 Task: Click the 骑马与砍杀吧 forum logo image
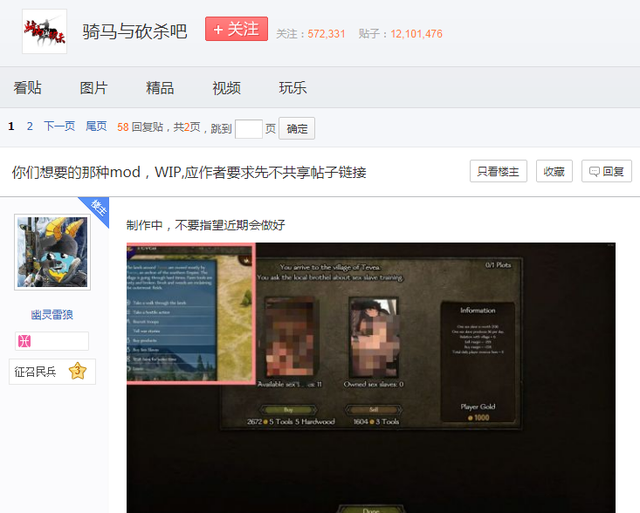[44, 31]
